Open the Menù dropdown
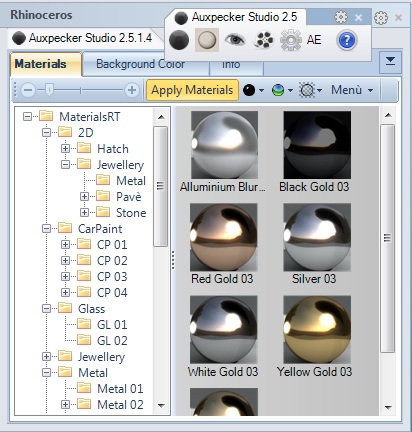The width and height of the screenshot is (412, 432). (x=352, y=90)
